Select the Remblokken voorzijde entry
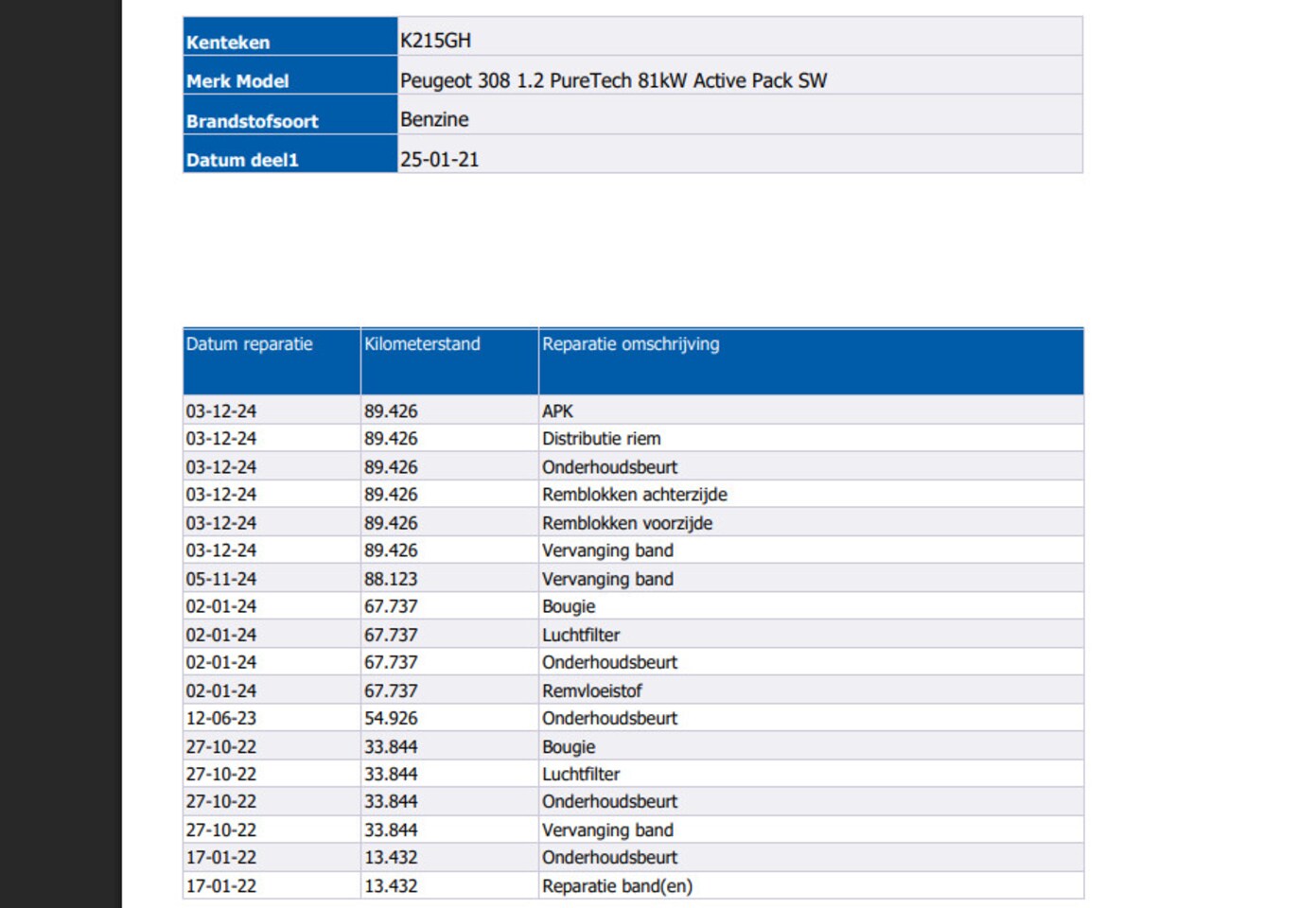1316x908 pixels. point(627,523)
